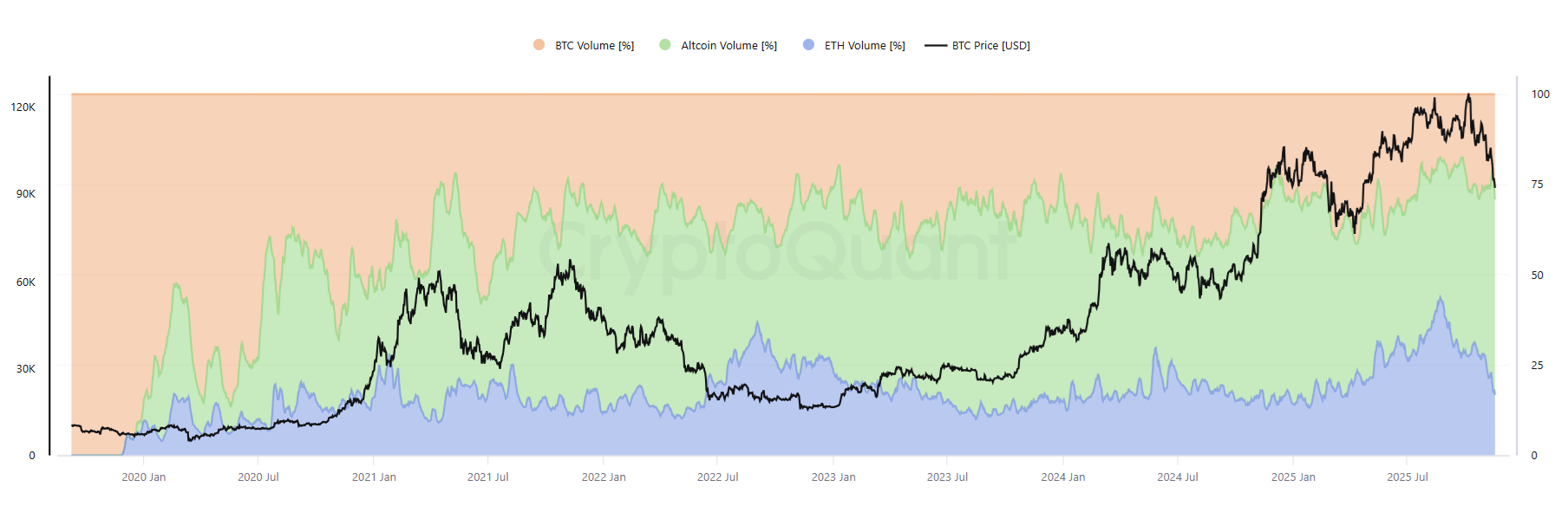The width and height of the screenshot is (1568, 506).
Task: Toggle the BTC Volume [%] series label
Action: [594, 46]
